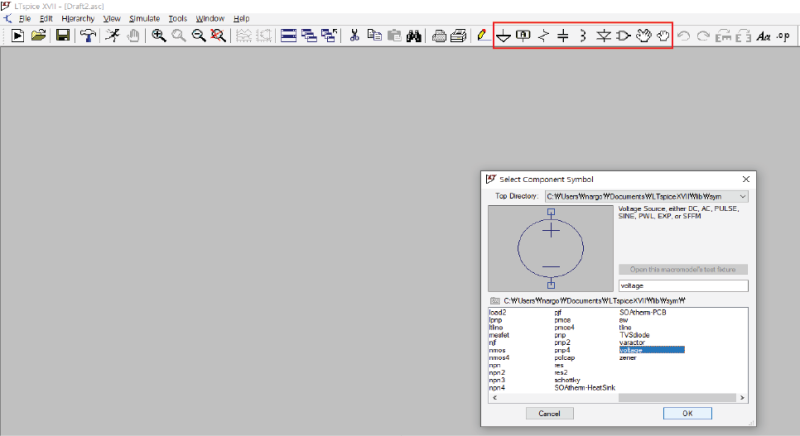Click the Zoom In magnifier icon
The image size is (800, 436).
(x=158, y=36)
